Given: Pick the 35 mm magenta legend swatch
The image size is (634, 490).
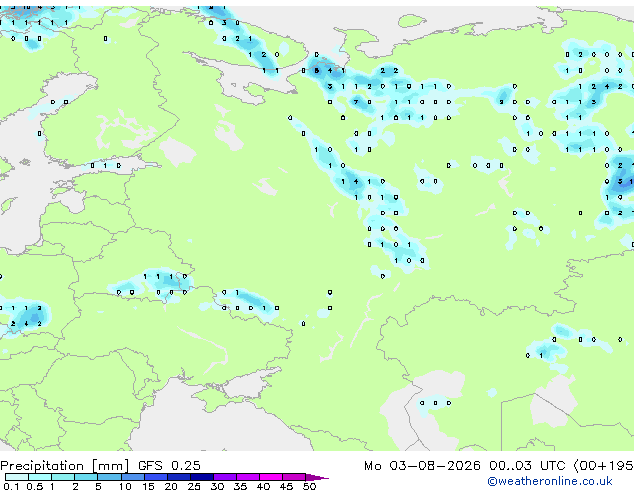Looking at the screenshot, I should click(247, 477).
